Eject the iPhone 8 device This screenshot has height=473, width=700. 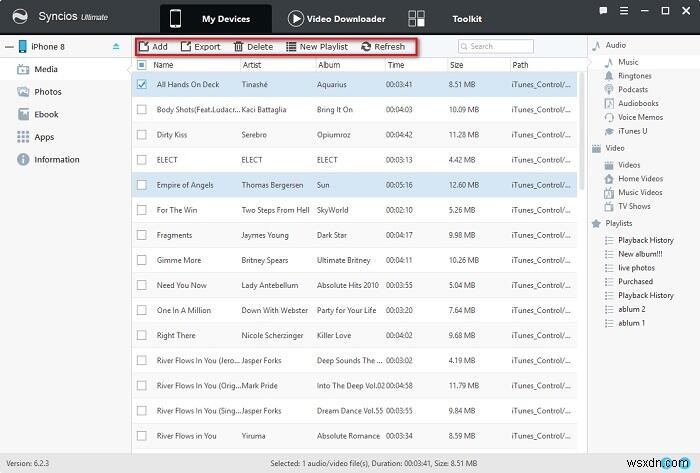point(116,46)
